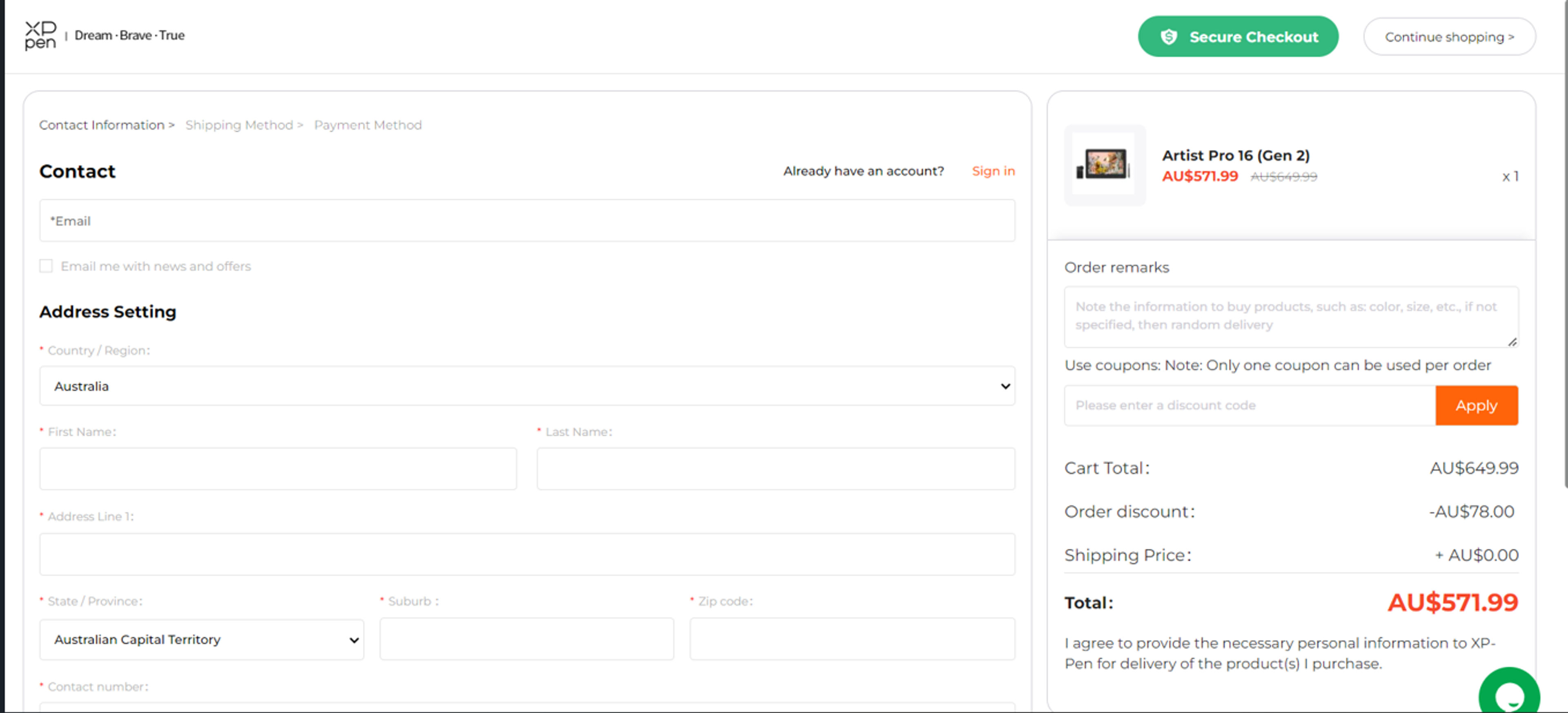This screenshot has width=1568, height=713.
Task: Focus the First Name field
Action: tap(278, 469)
